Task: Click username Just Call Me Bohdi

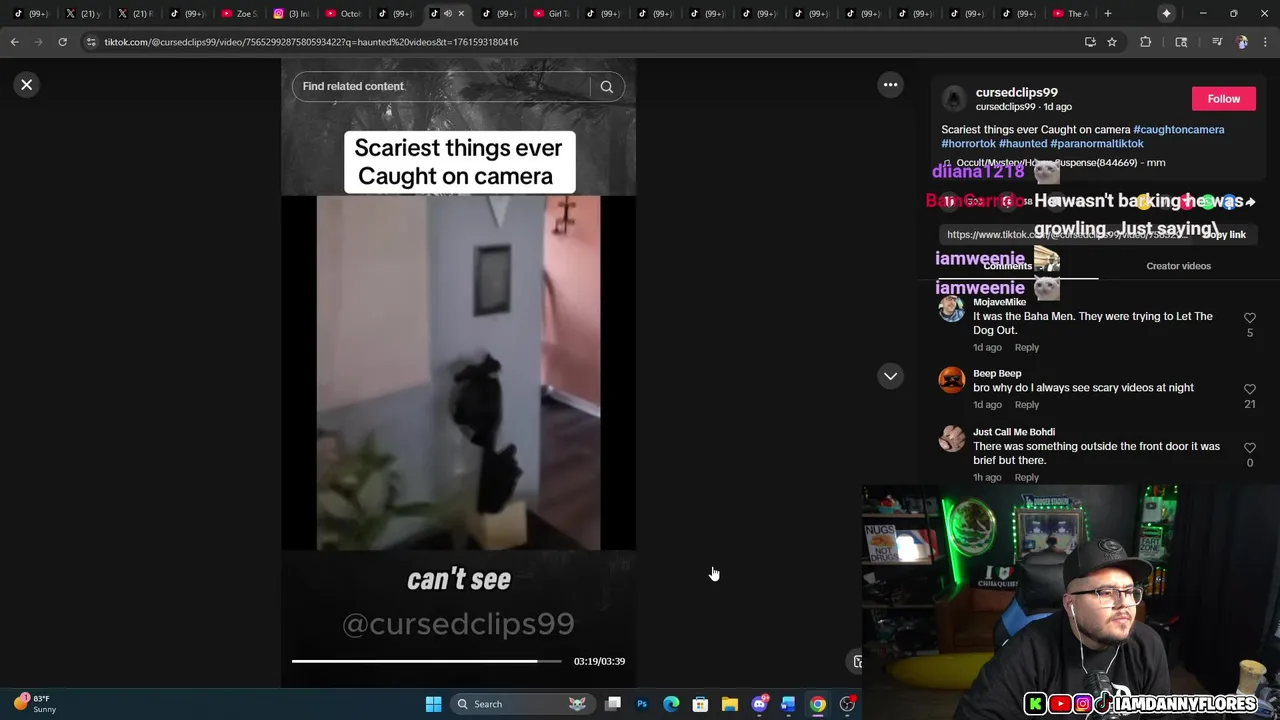Action: (1014, 432)
